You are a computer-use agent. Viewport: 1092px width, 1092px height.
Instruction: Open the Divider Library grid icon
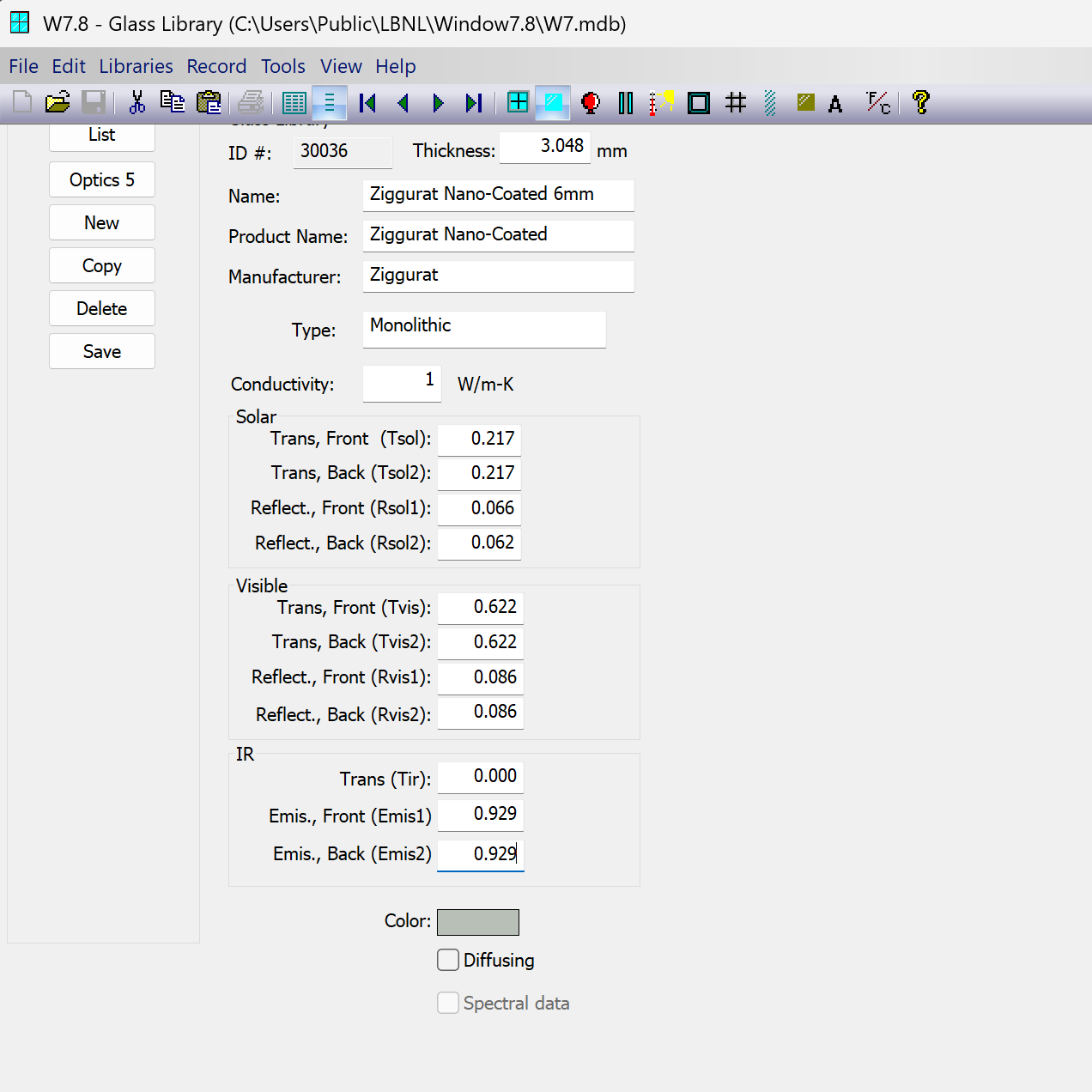736,103
